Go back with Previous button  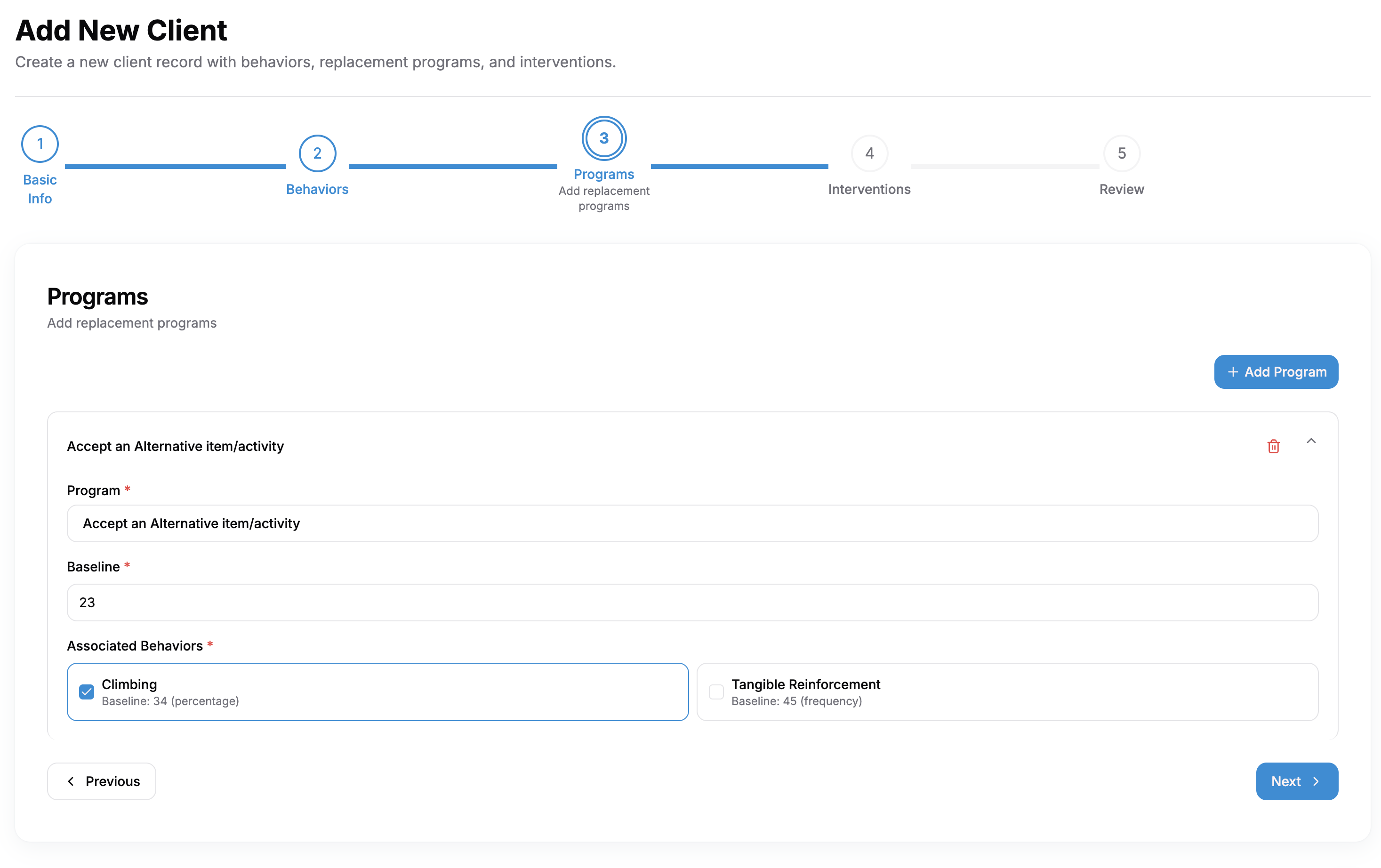click(x=102, y=781)
